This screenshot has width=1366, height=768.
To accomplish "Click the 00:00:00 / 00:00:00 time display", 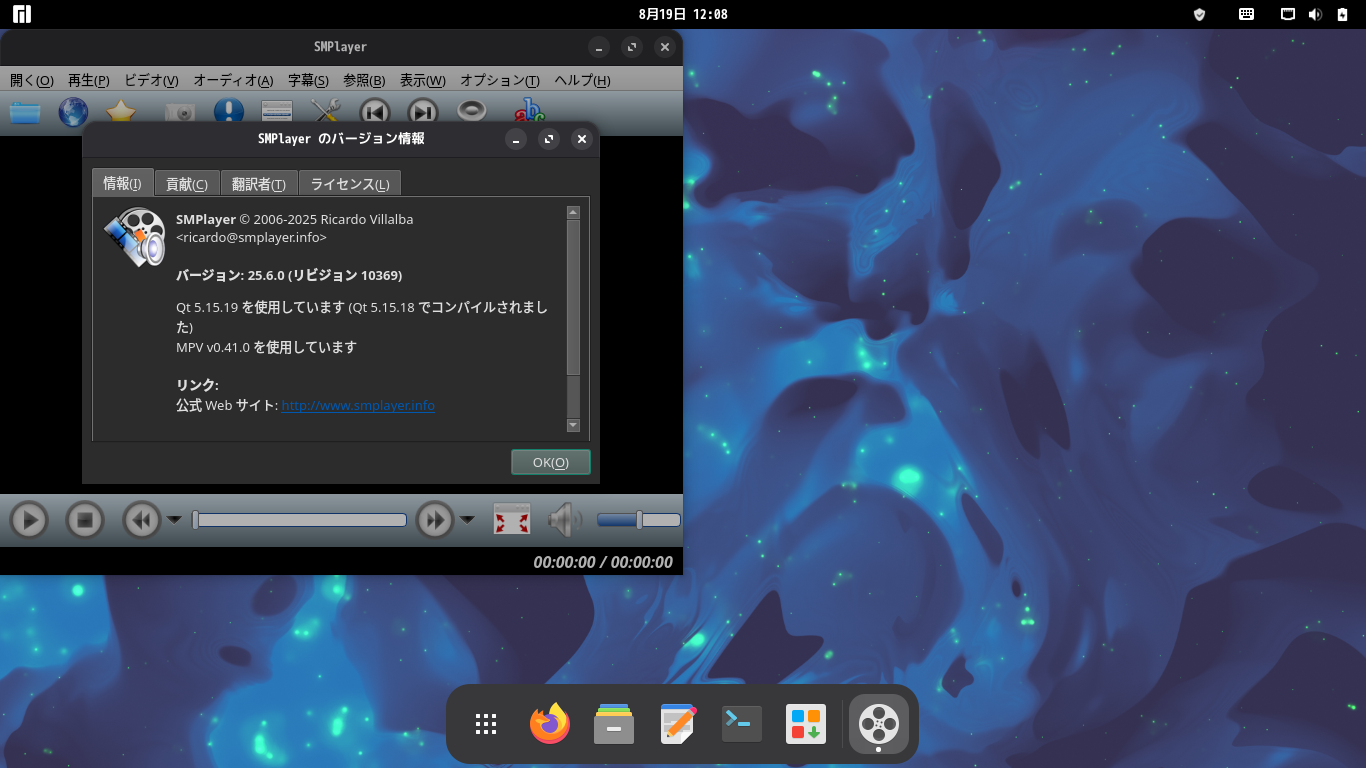I will tap(603, 562).
